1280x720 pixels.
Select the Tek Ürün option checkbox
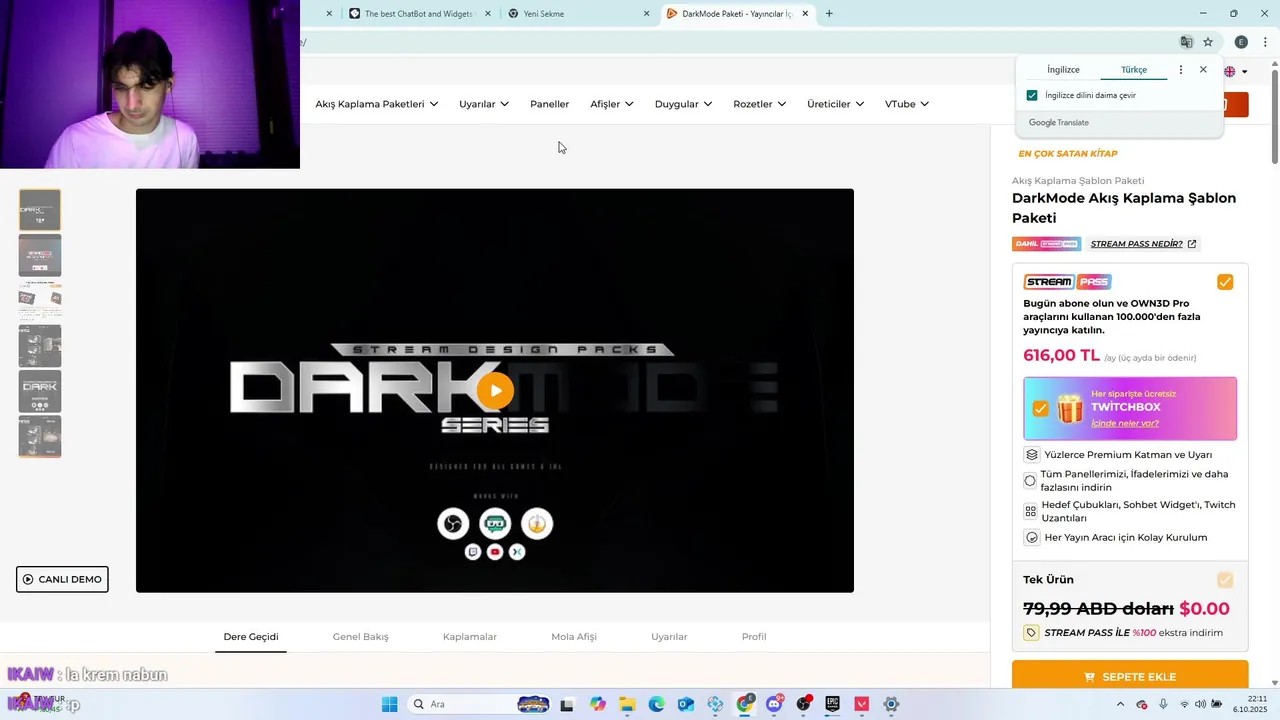pos(1225,580)
